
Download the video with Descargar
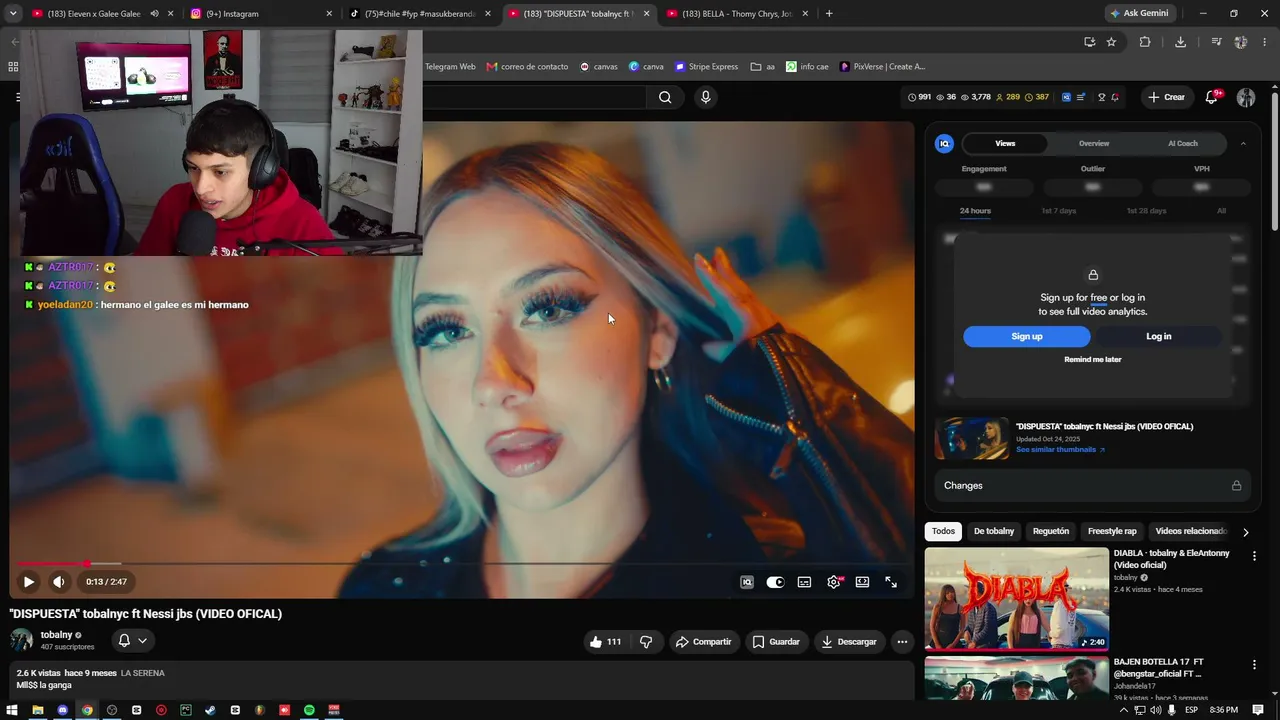849,642
